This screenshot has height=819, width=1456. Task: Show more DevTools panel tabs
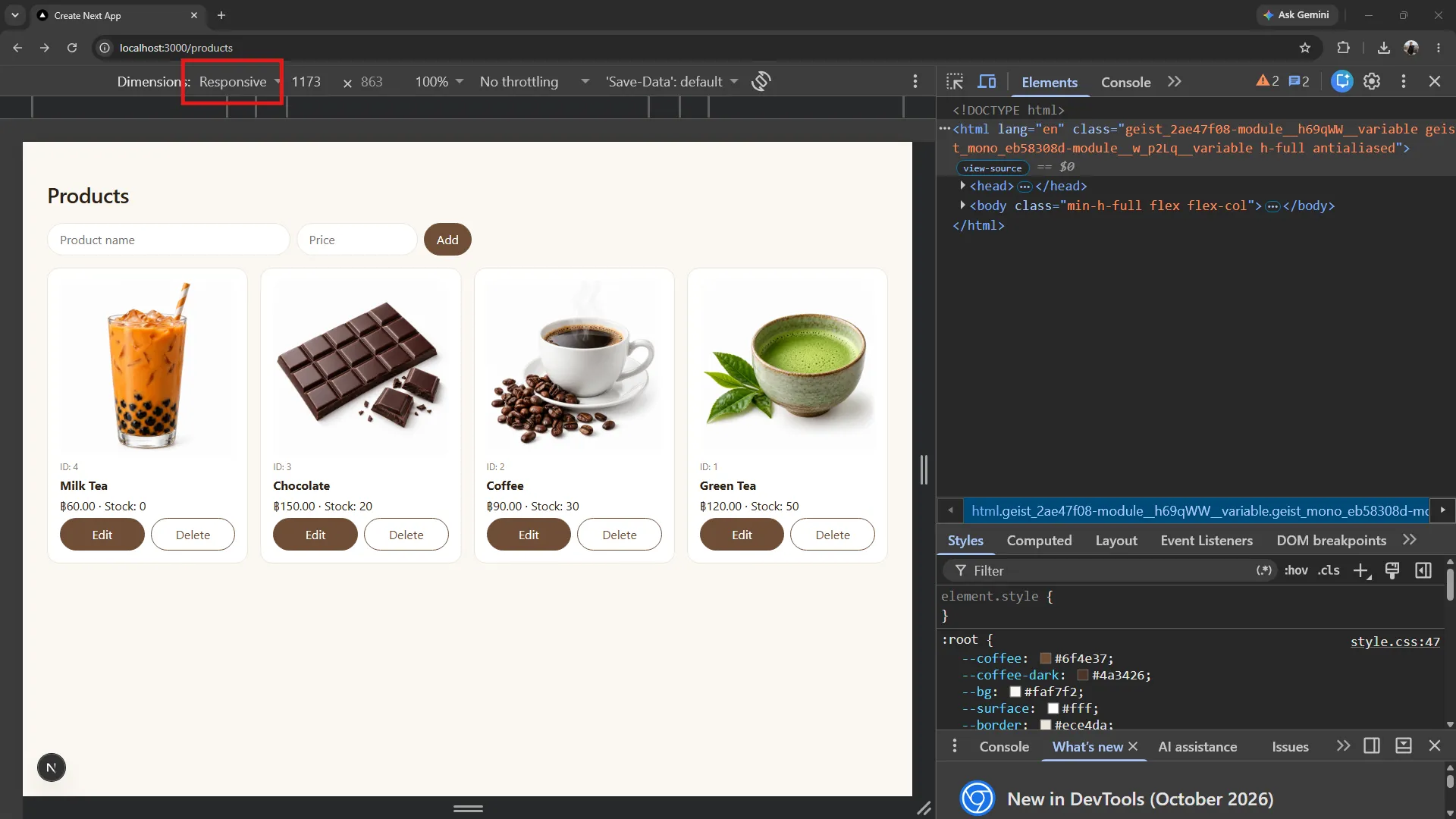tap(1175, 82)
